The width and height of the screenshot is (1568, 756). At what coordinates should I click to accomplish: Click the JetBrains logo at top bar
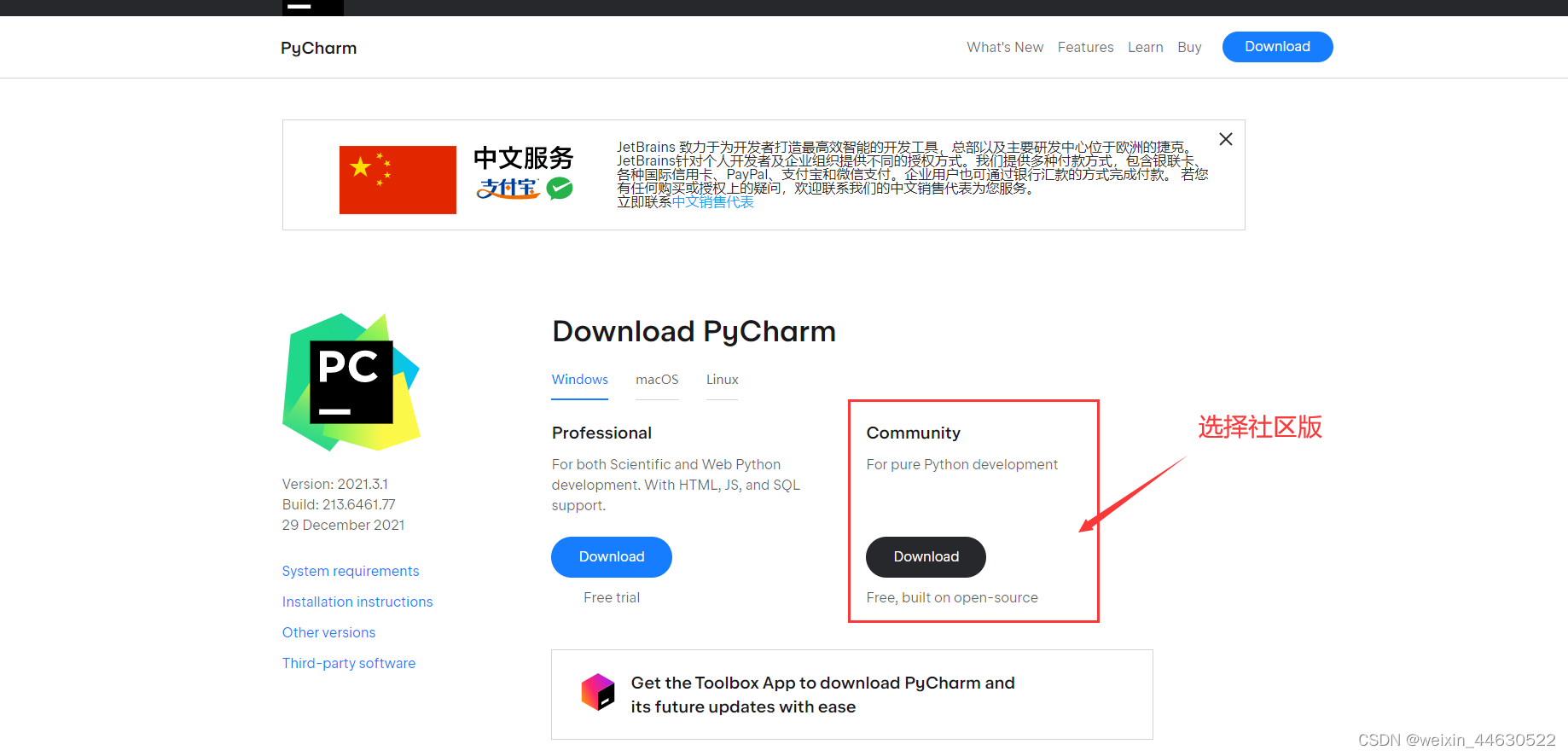[x=313, y=8]
